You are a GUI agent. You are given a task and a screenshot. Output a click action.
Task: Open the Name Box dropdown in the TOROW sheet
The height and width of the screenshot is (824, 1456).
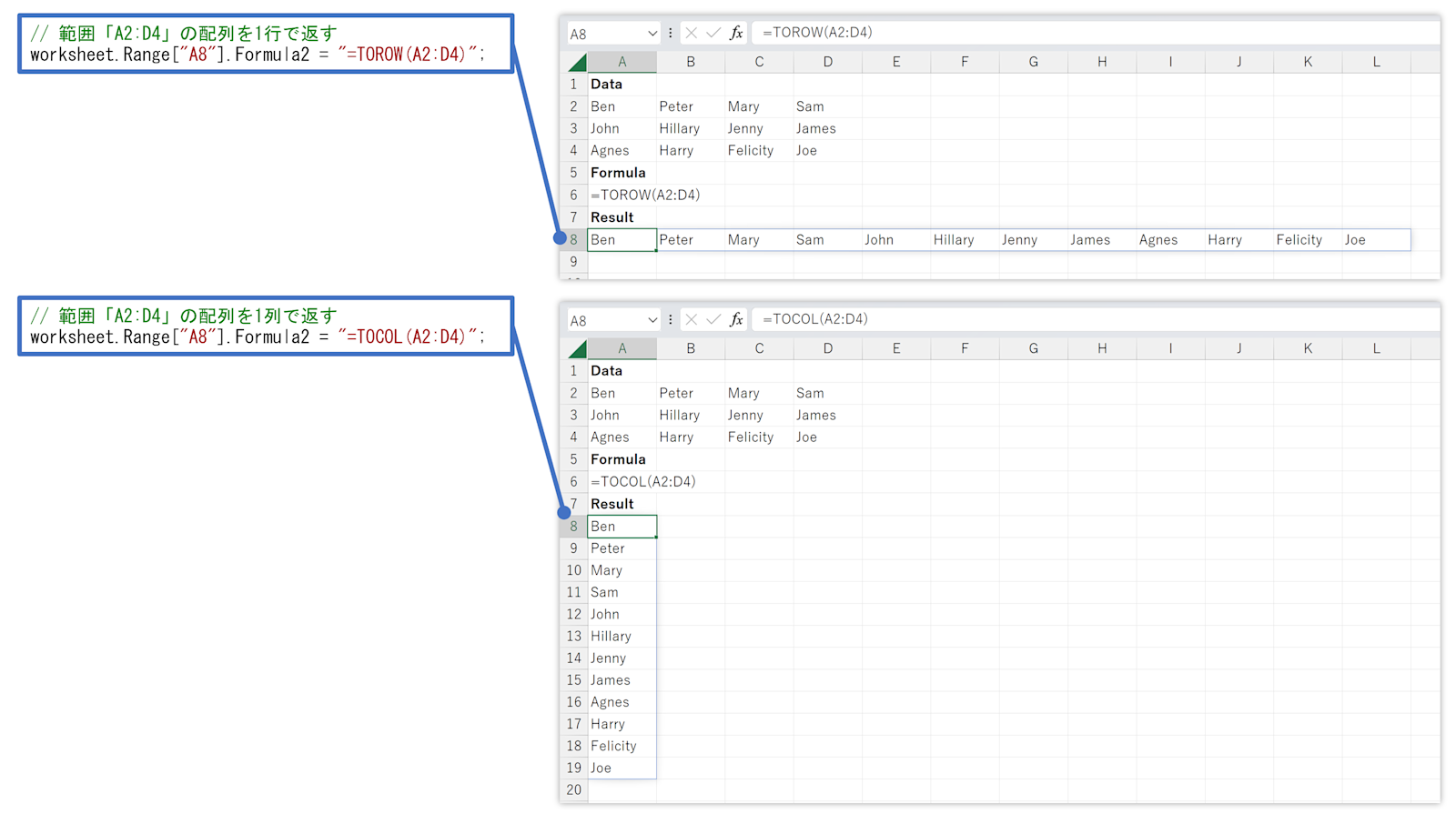652,34
